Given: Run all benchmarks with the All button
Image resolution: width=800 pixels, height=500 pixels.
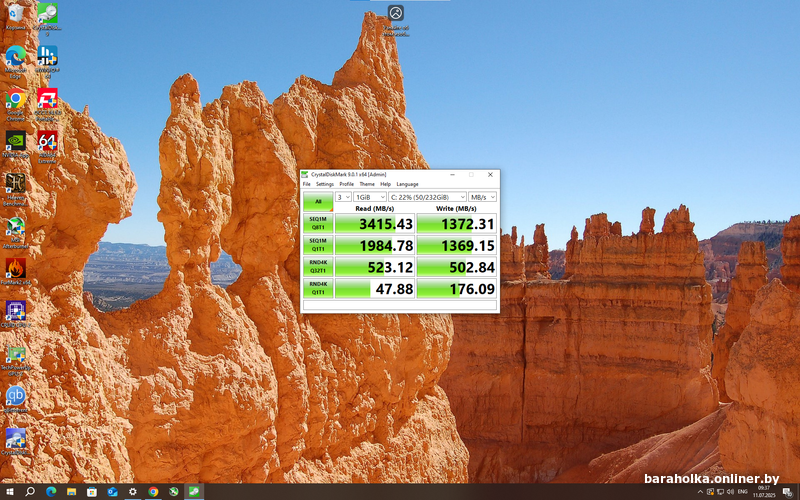Looking at the screenshot, I should pyautogui.click(x=318, y=202).
